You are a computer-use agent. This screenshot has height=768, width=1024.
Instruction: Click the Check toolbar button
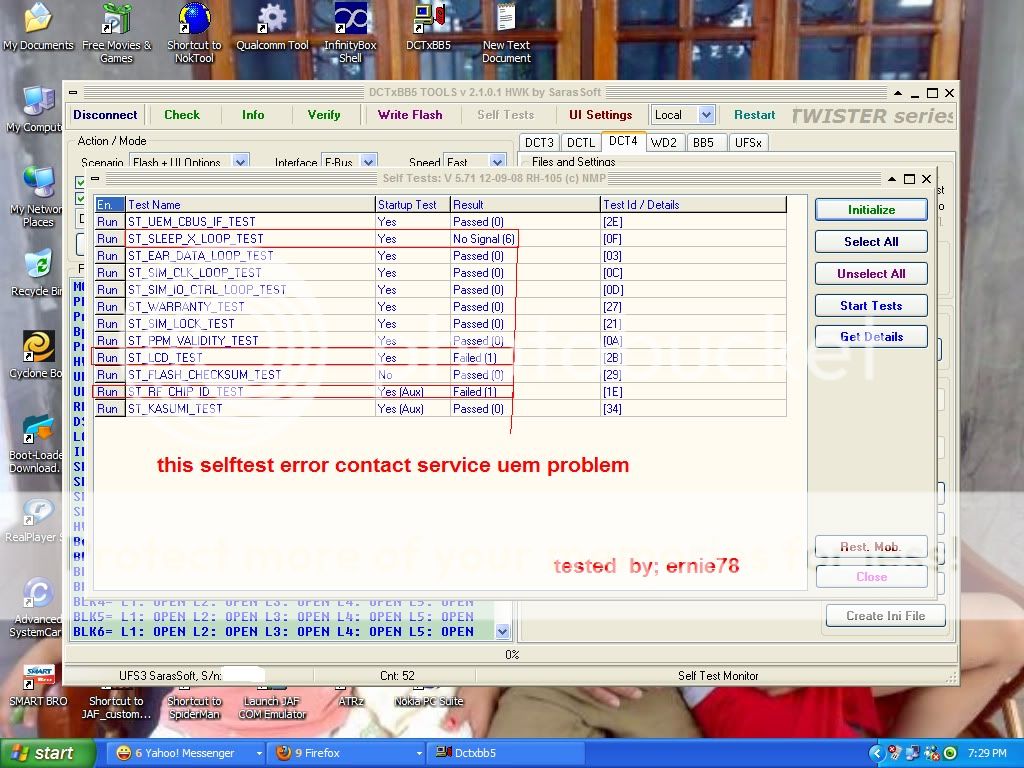coord(182,115)
